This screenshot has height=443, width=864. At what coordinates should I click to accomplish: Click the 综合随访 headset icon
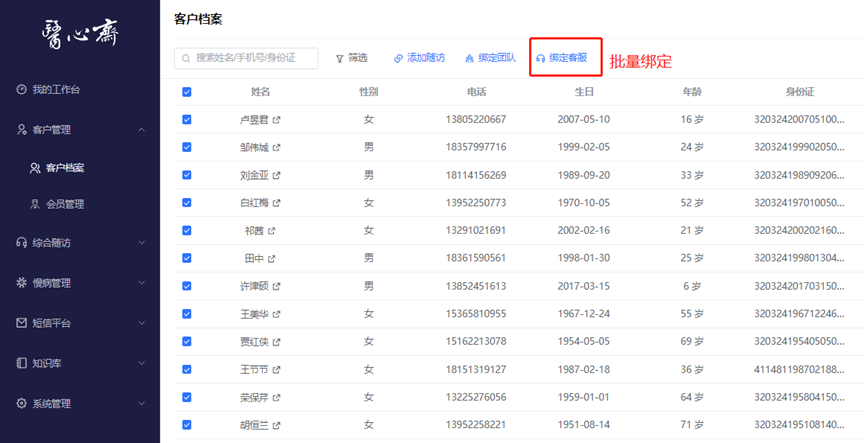click(x=21, y=242)
